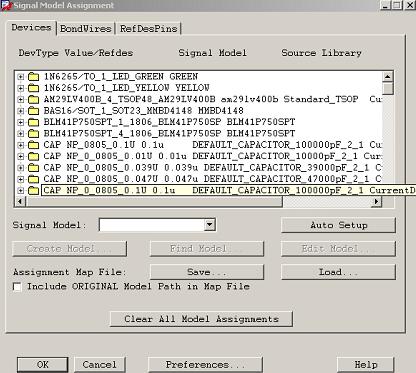Click the horizontal scrollbar thumb of device list
The height and width of the screenshot is (373, 416).
pos(154,201)
